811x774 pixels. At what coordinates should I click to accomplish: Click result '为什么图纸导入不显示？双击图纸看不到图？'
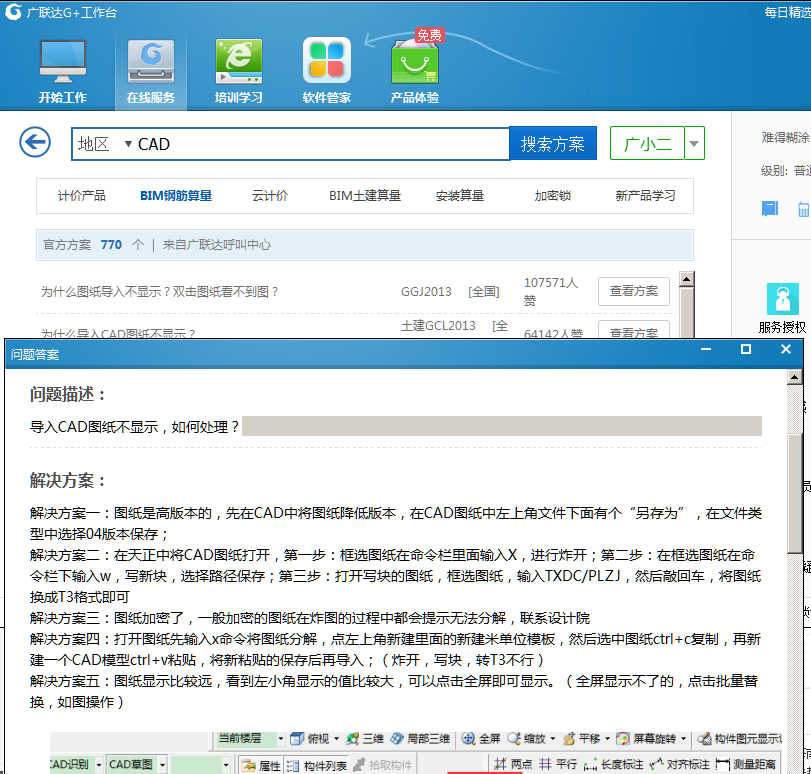[x=160, y=292]
